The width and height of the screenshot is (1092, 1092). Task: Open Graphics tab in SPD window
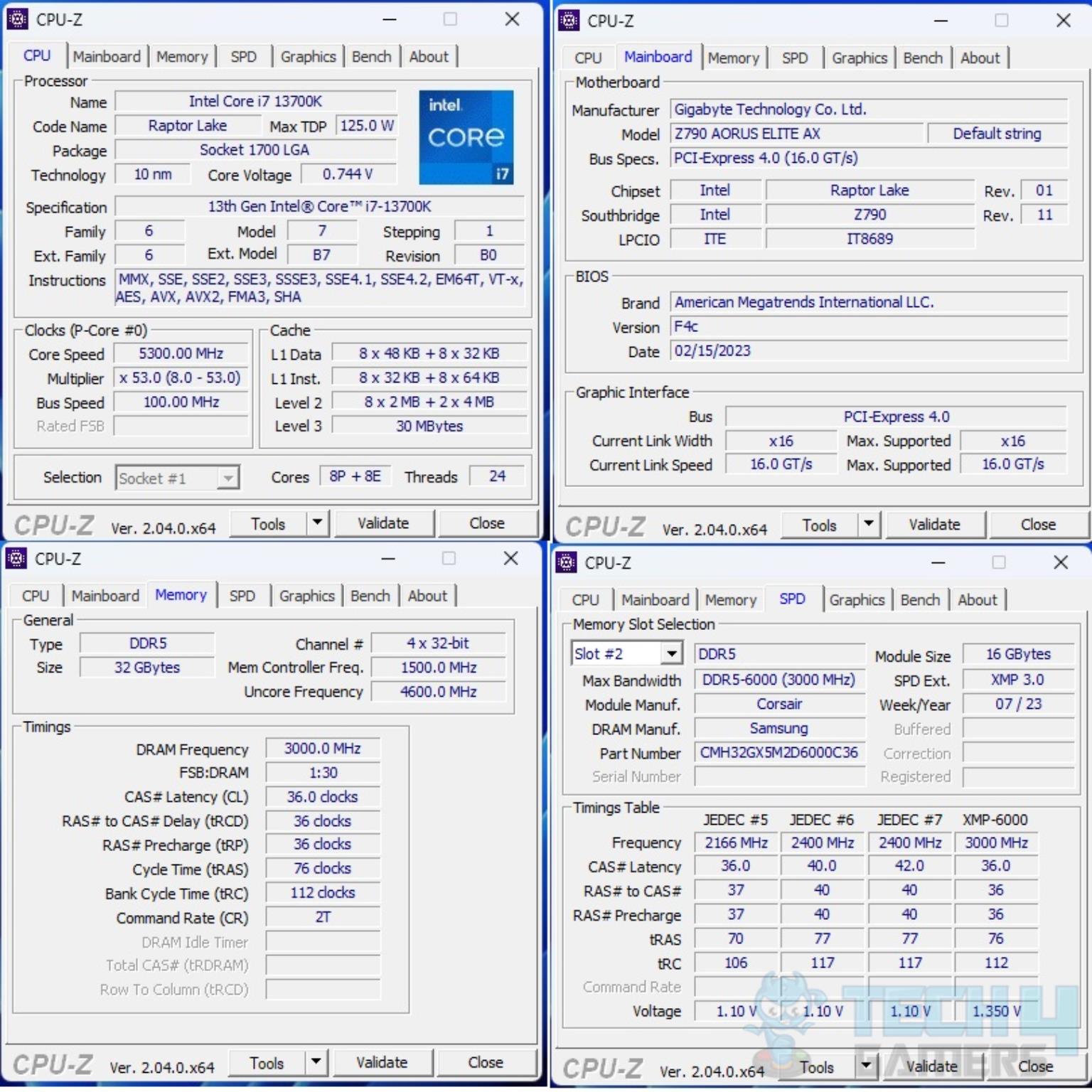857,600
